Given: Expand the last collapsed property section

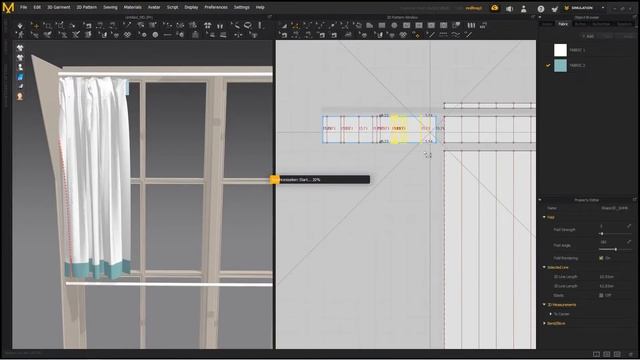Looking at the screenshot, I should (x=544, y=323).
